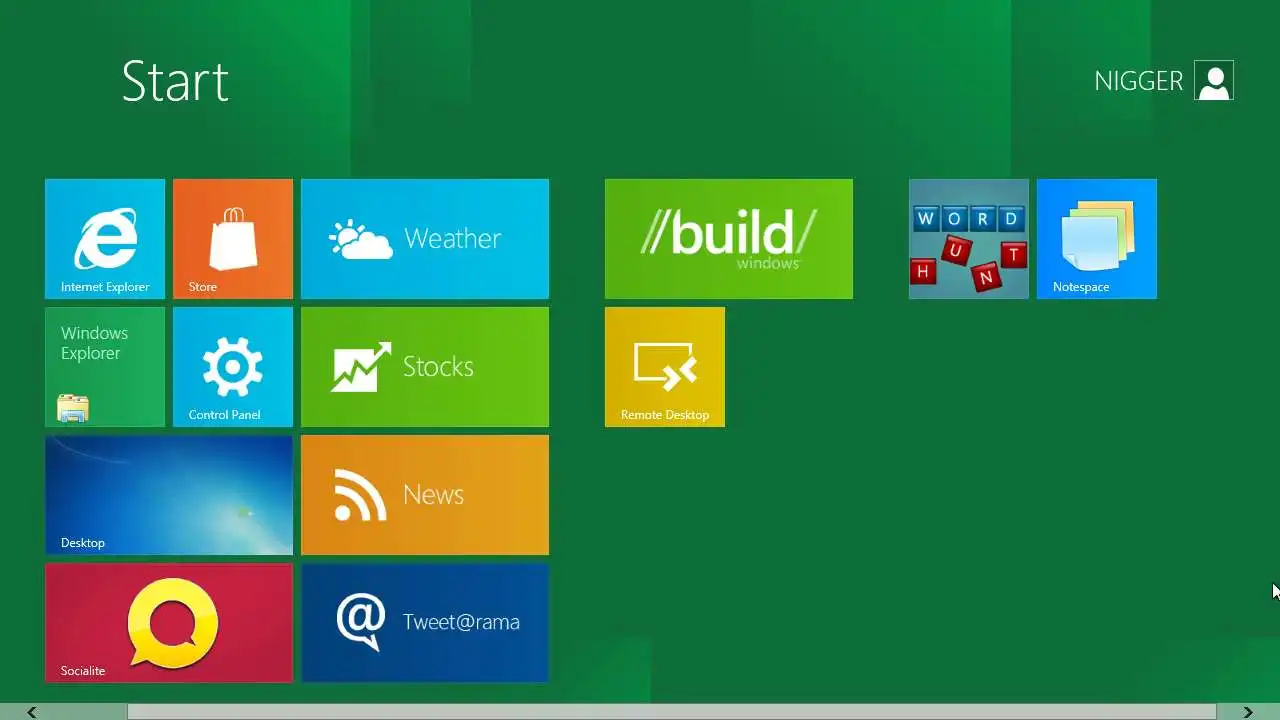
Task: Open the Stocks tile
Action: (x=425, y=367)
